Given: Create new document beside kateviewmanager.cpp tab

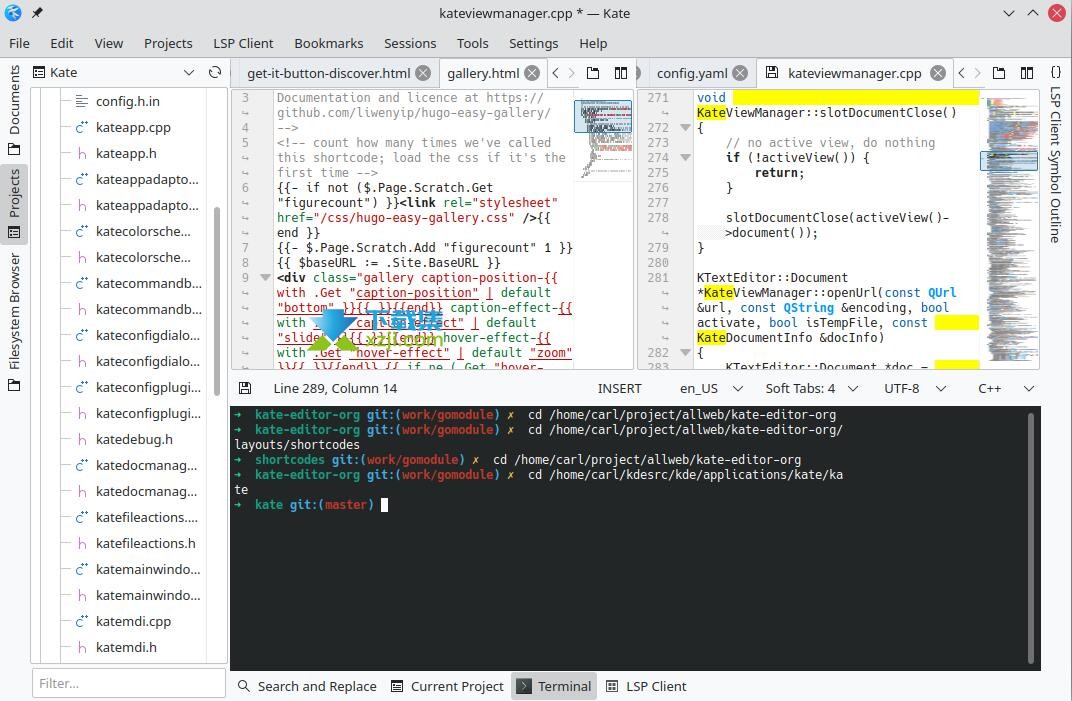Looking at the screenshot, I should tap(999, 73).
